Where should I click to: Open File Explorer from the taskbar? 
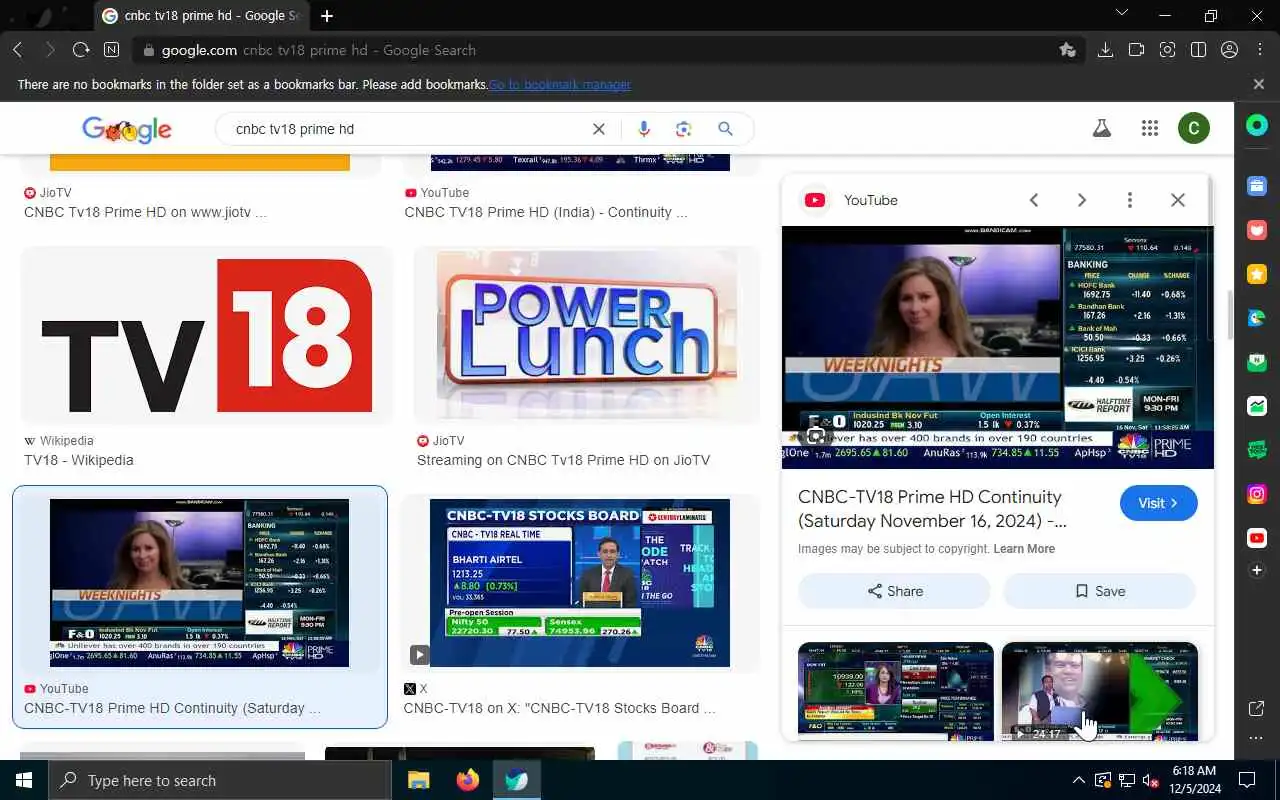pos(418,780)
